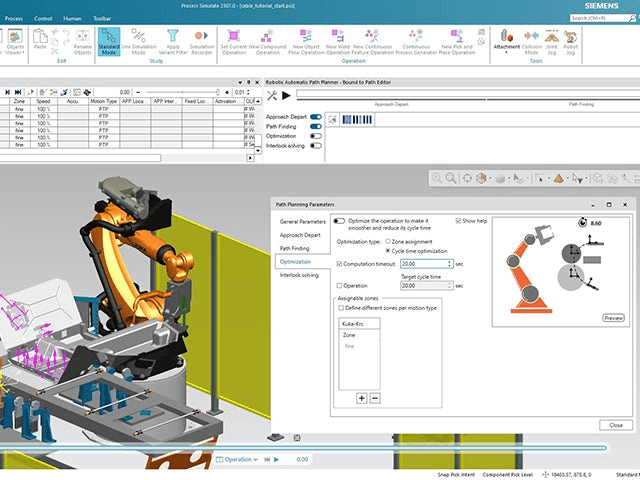The image size is (640, 480).
Task: Close the Path Planning Parameters dialog via Close
Action: (x=616, y=425)
